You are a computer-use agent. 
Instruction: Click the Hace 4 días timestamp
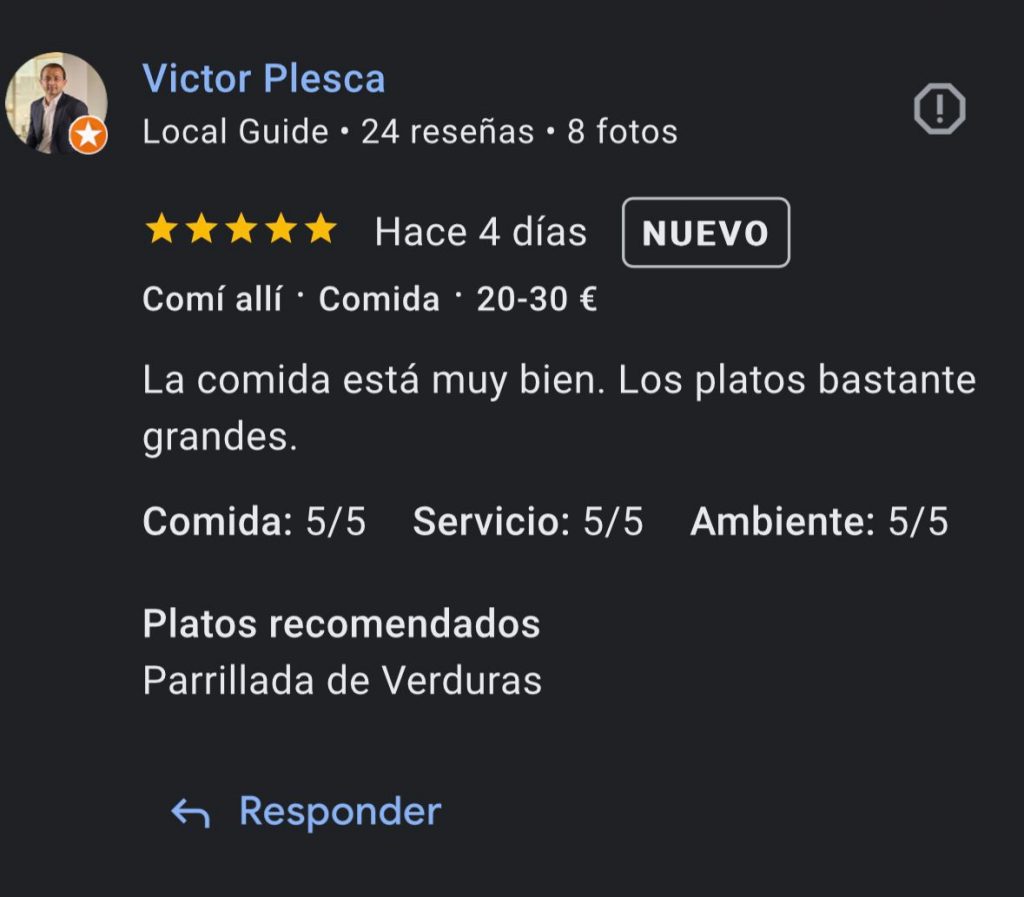480,232
